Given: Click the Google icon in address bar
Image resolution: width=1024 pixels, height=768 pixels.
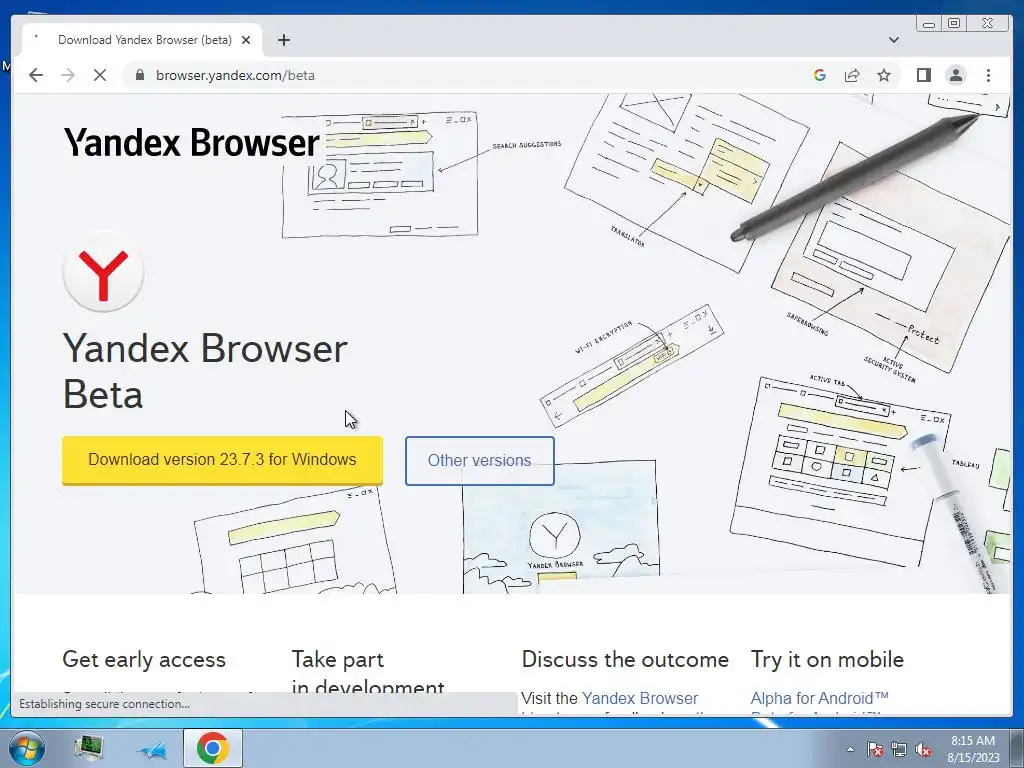Looking at the screenshot, I should (820, 75).
